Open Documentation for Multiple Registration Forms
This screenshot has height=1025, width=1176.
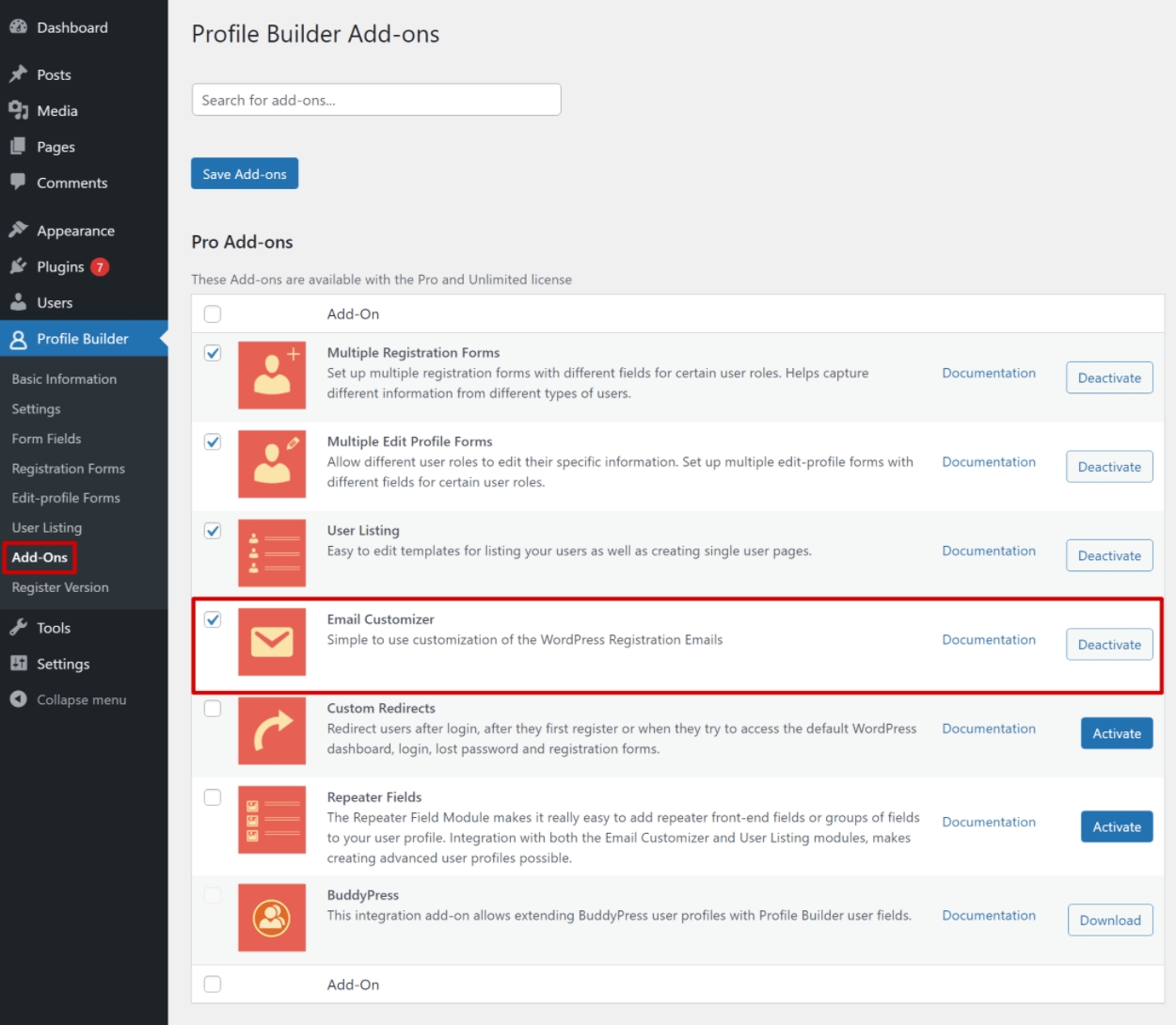[989, 373]
